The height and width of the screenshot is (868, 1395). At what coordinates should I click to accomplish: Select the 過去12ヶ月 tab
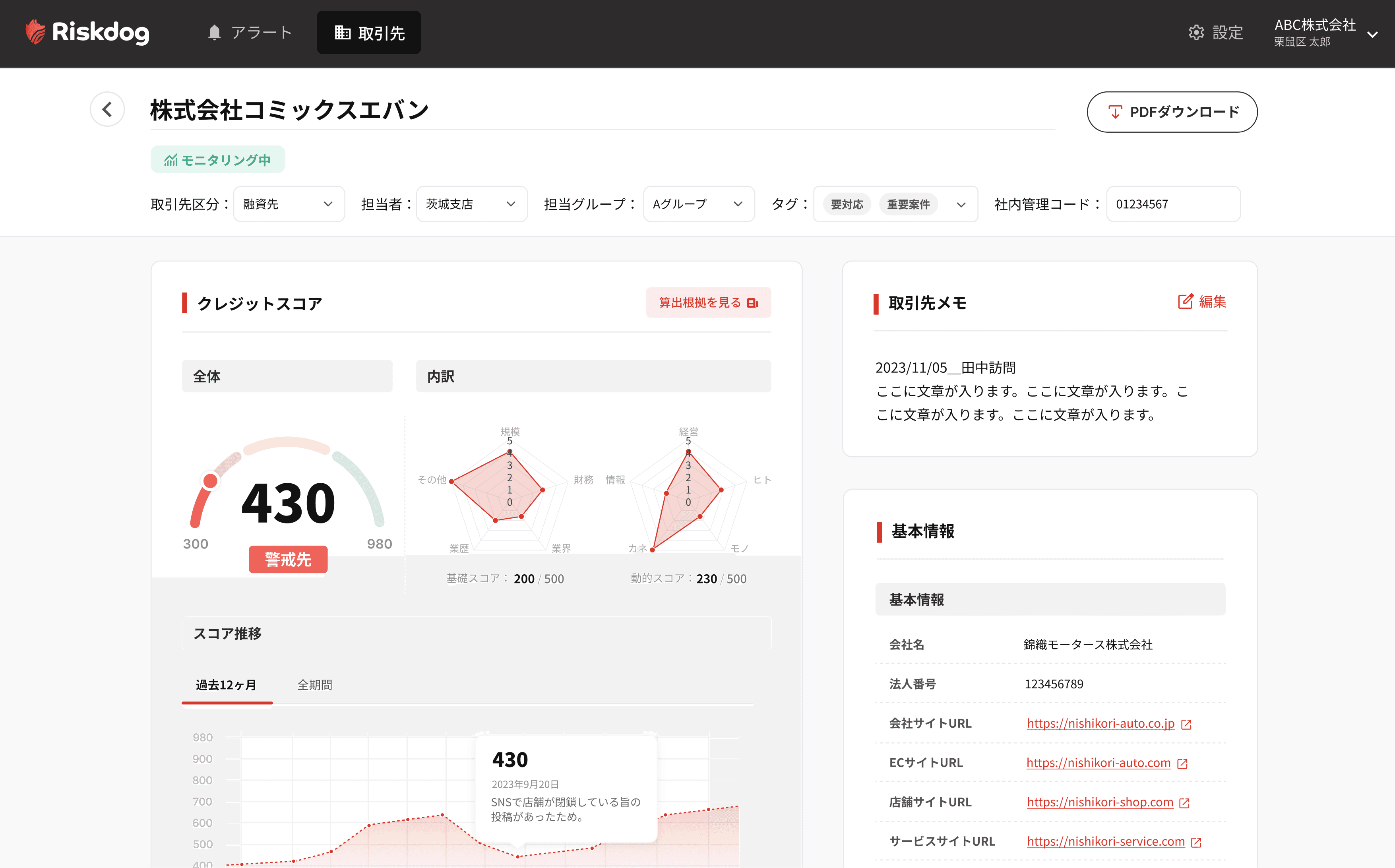tap(226, 685)
